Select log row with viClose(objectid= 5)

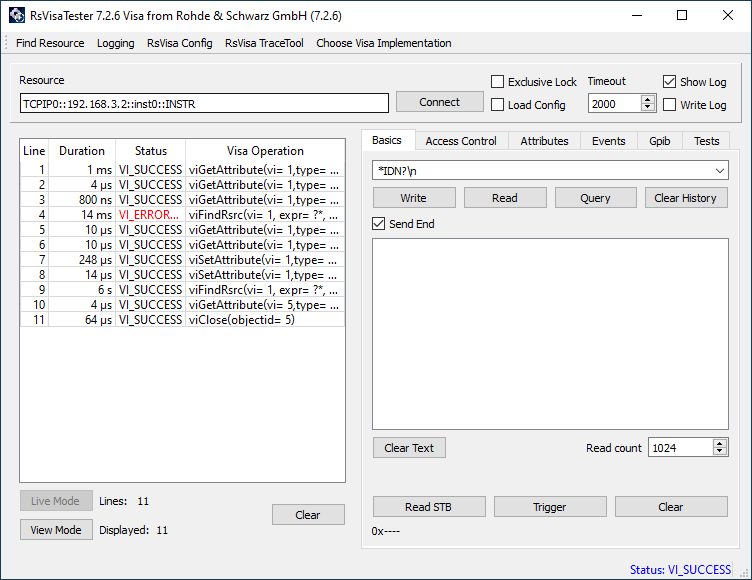point(182,320)
